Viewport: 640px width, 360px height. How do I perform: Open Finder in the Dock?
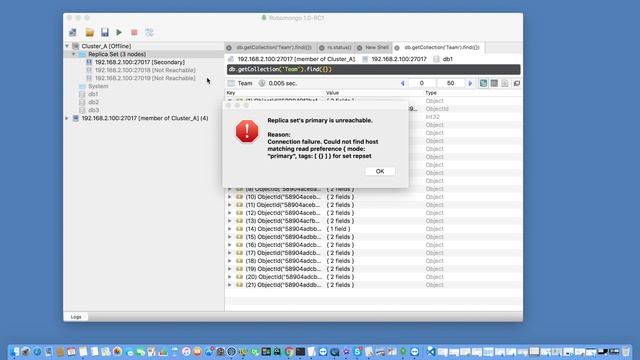15,351
